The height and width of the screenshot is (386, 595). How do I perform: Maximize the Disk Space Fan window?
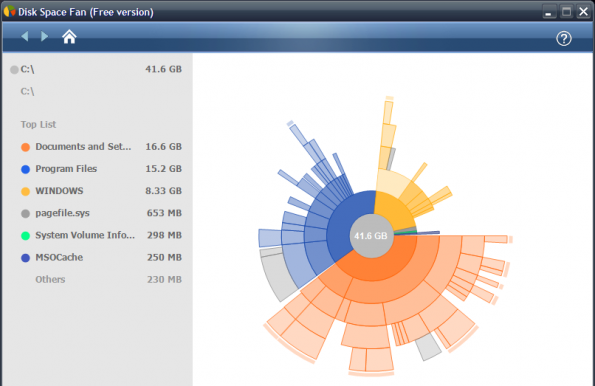566,11
